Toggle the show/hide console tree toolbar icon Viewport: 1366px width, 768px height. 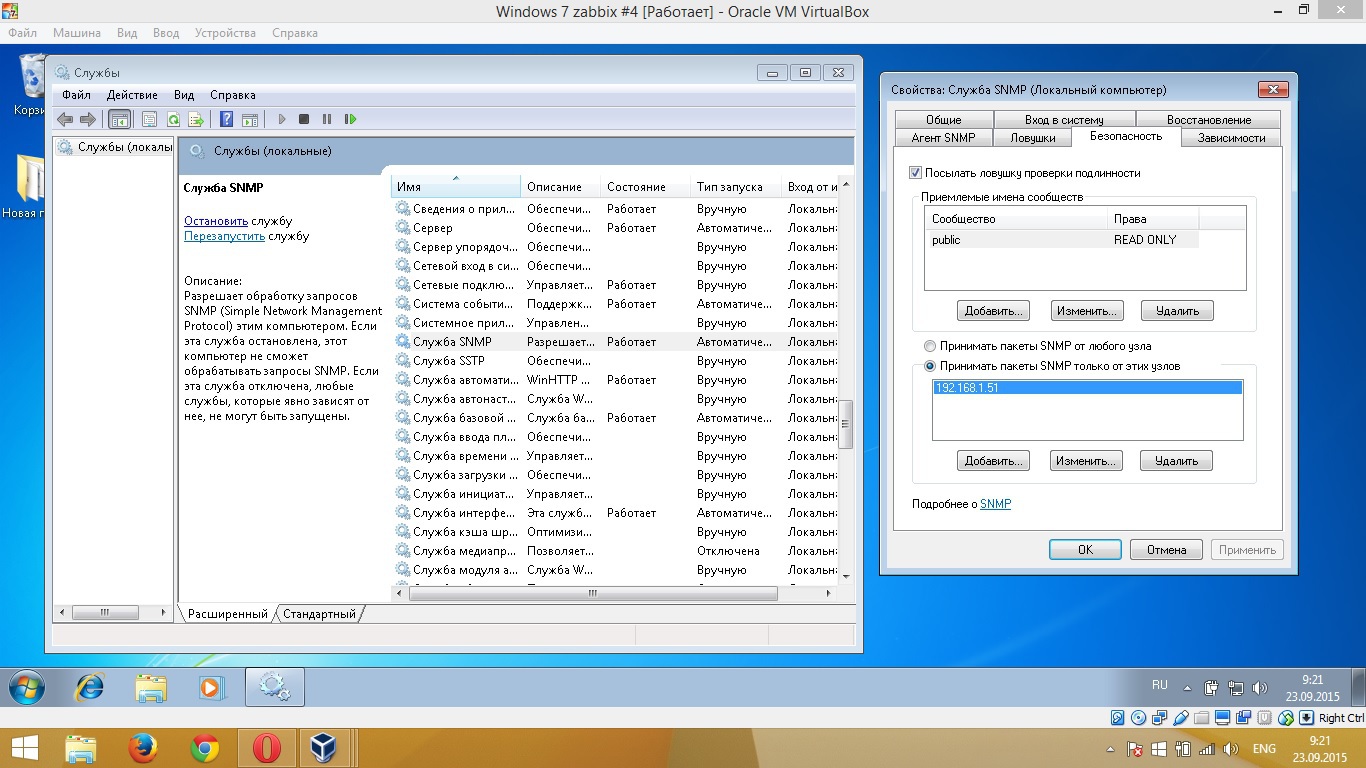coord(119,119)
